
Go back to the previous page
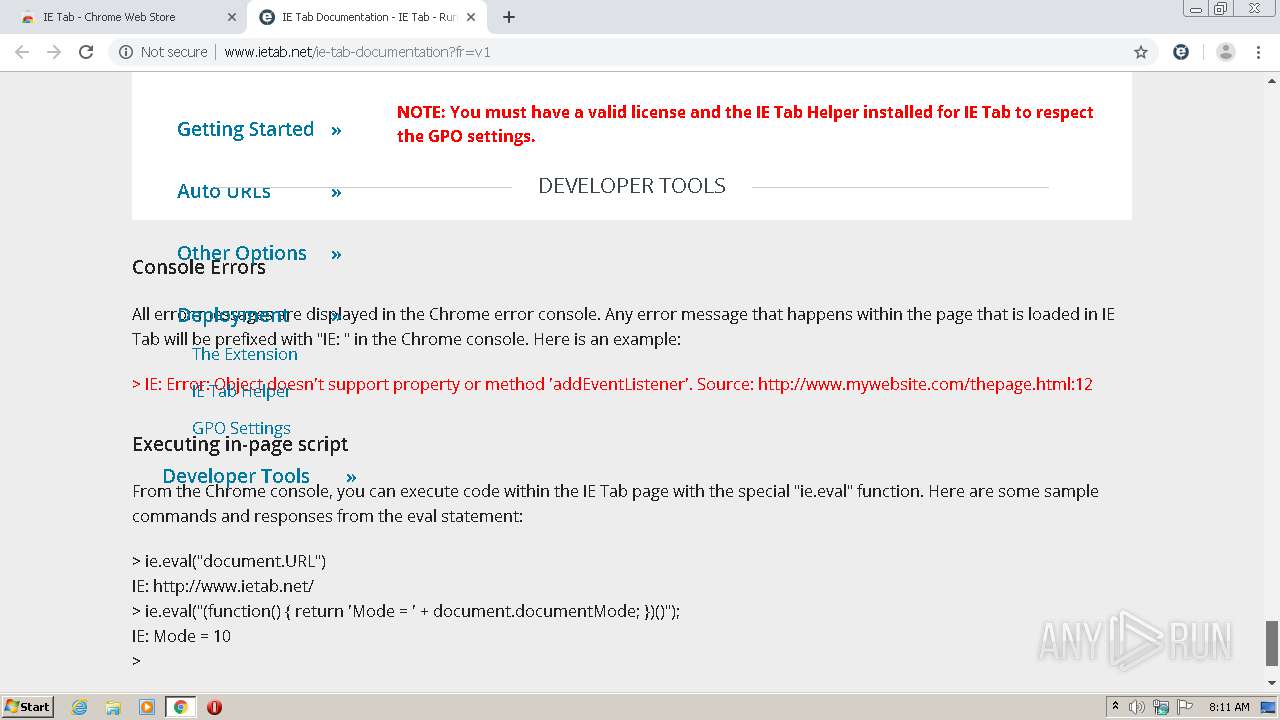(22, 52)
